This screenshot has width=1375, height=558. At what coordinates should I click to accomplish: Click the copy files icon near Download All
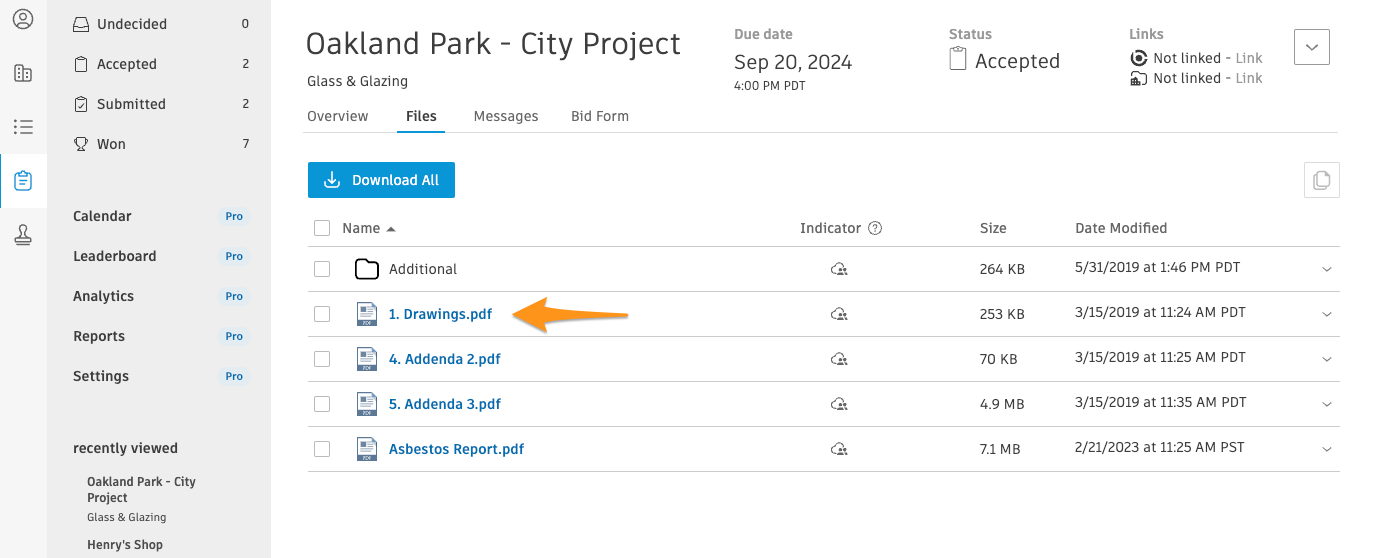tap(1322, 180)
